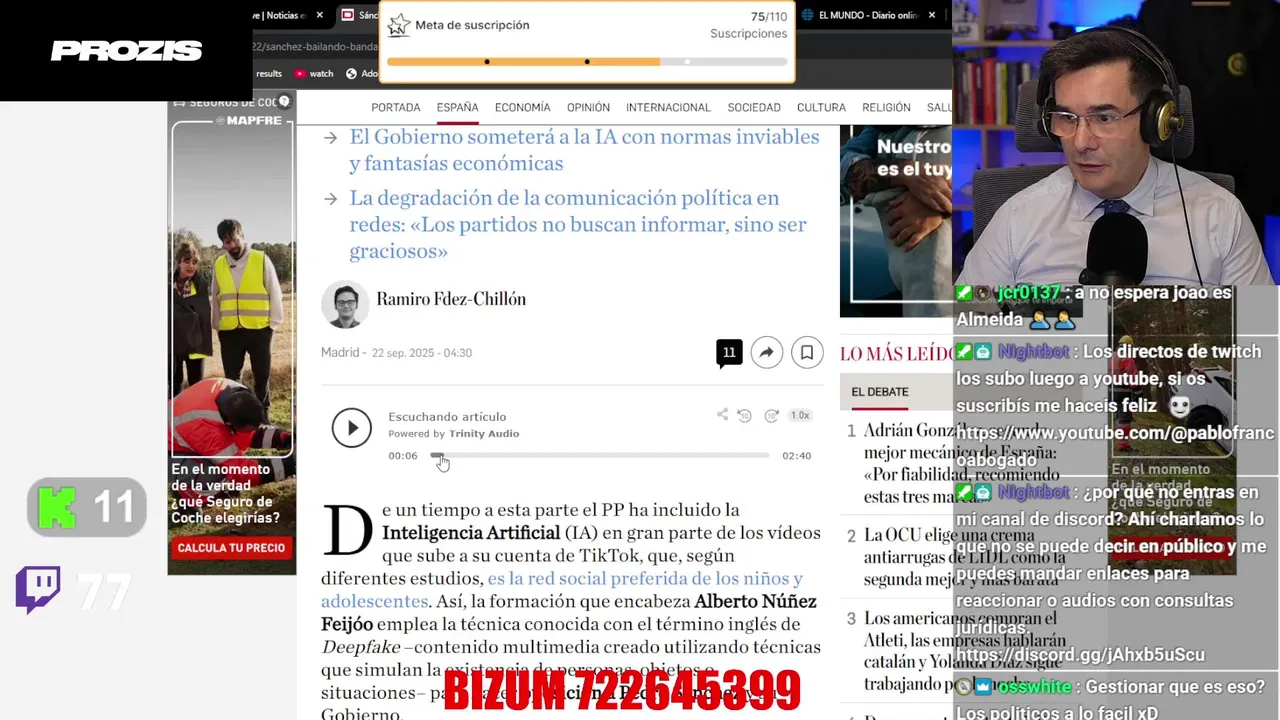Click Nightbot username in Discord chat message
This screenshot has height=720, width=1280.
click(1033, 493)
